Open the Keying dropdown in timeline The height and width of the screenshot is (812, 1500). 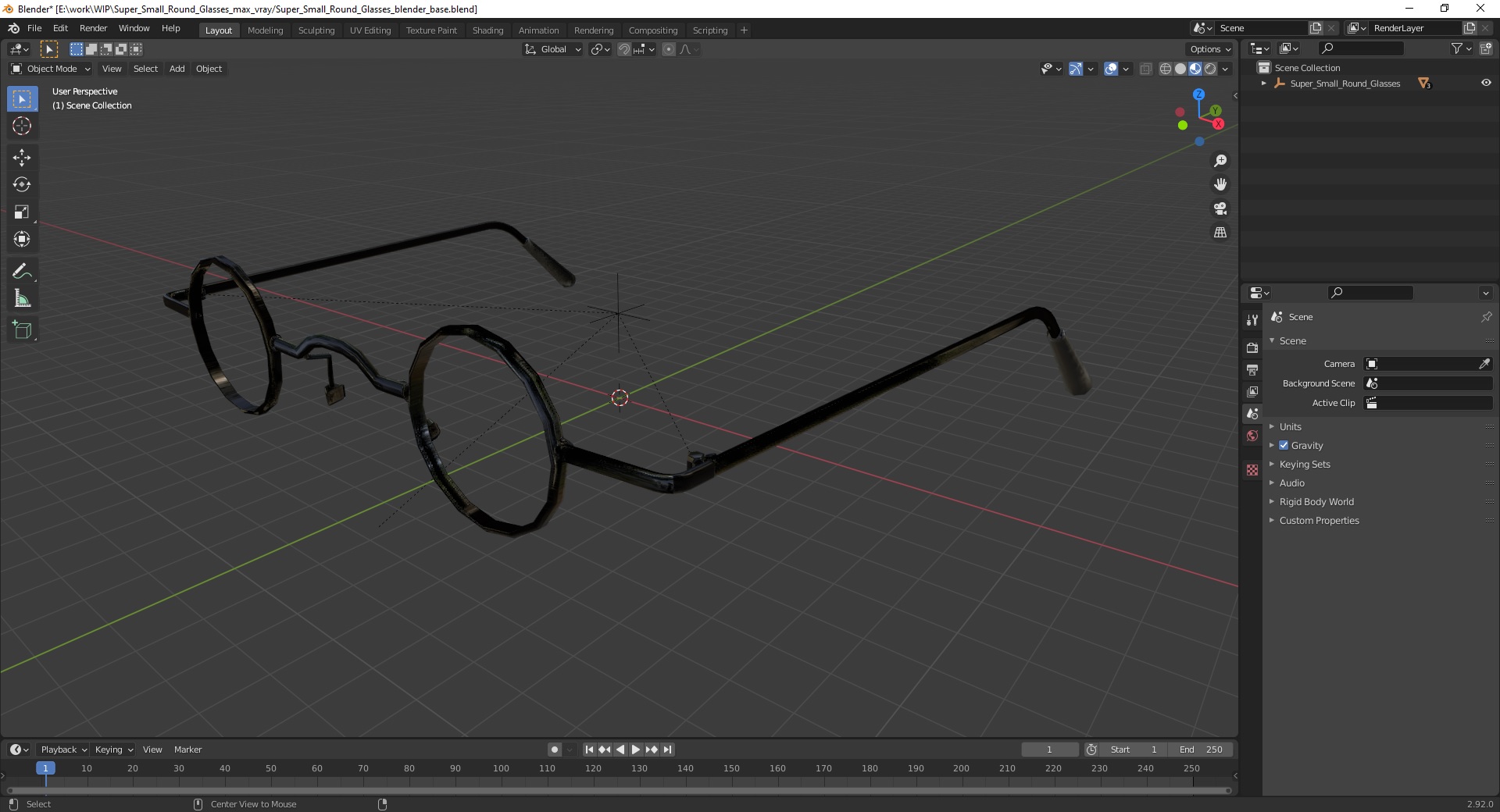113,750
